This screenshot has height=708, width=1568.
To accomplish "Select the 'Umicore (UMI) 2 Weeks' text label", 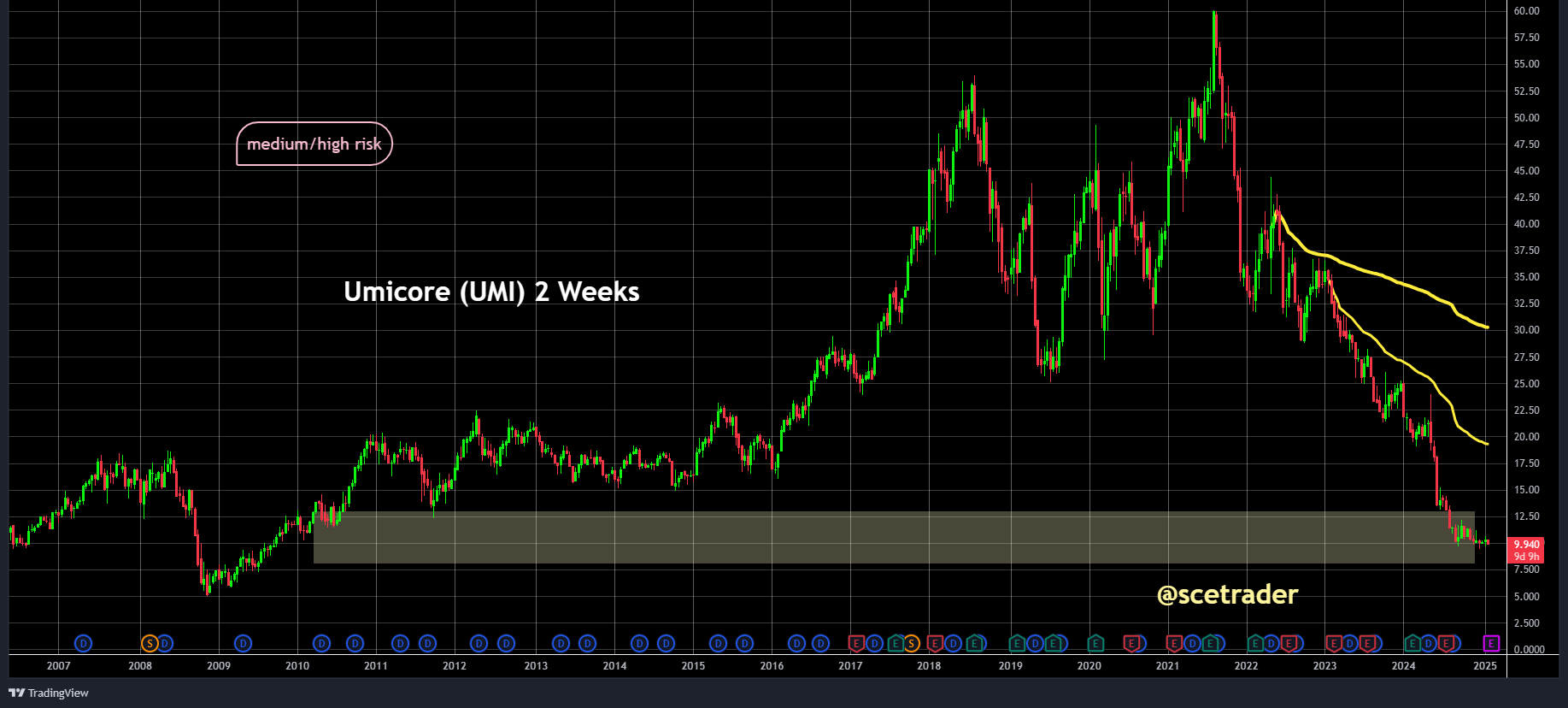I will 491,292.
